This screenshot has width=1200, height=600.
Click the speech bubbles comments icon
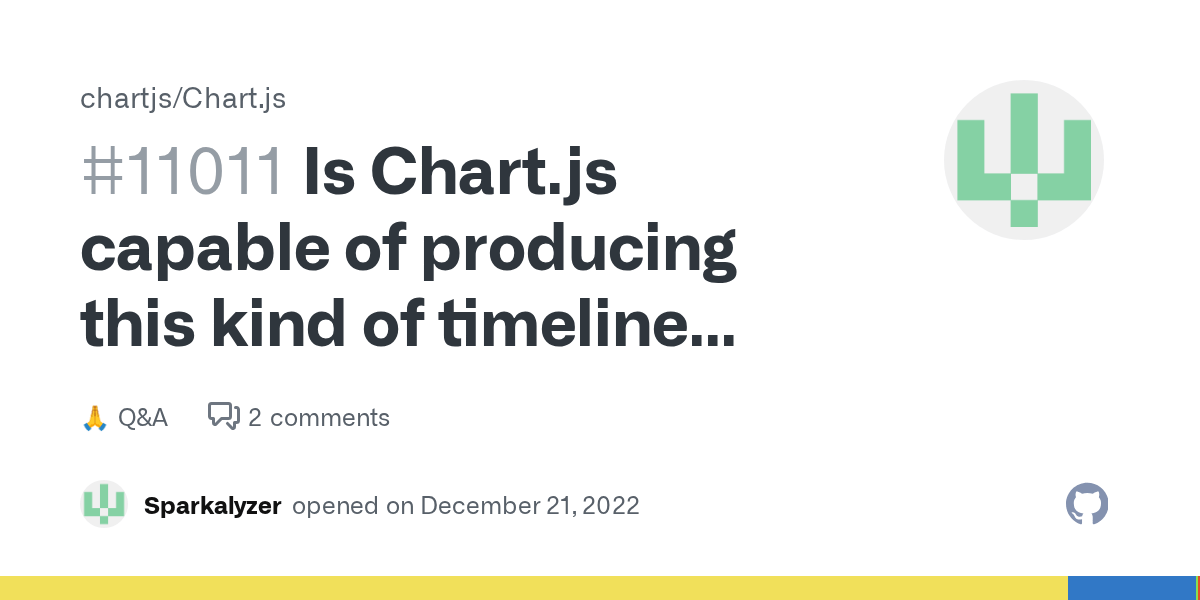click(223, 416)
